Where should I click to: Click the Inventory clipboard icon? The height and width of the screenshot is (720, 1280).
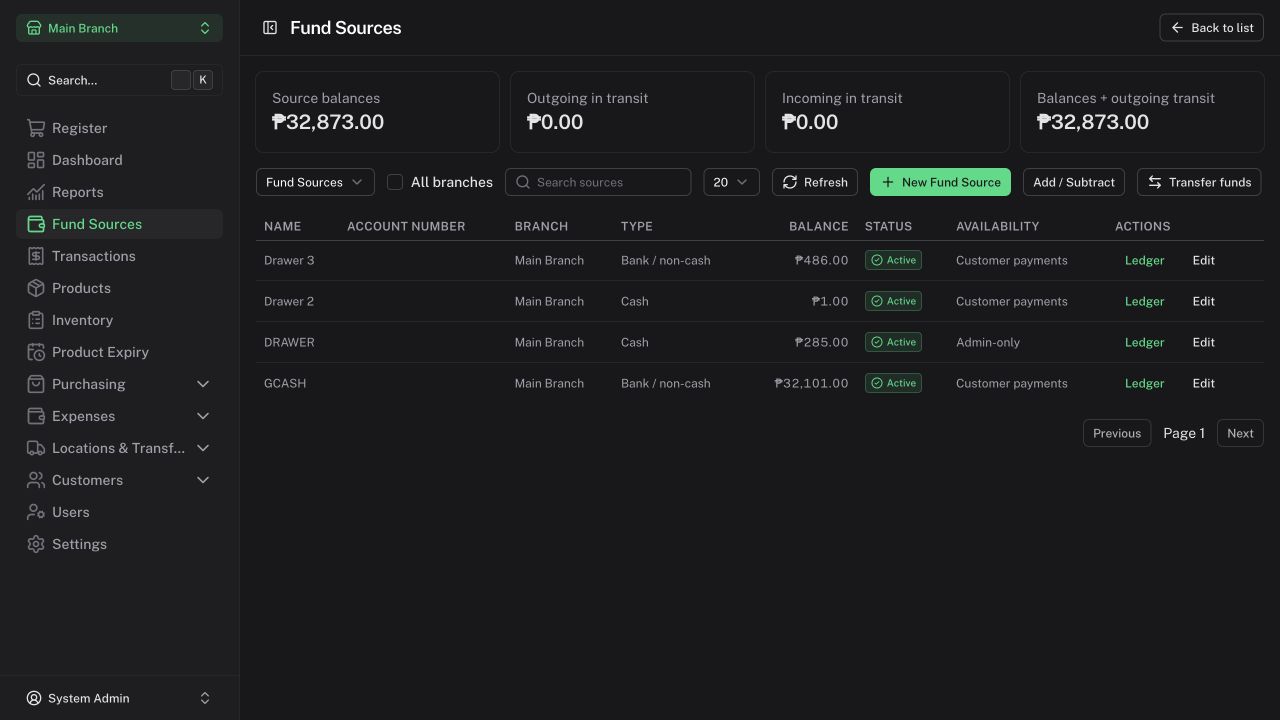point(36,320)
